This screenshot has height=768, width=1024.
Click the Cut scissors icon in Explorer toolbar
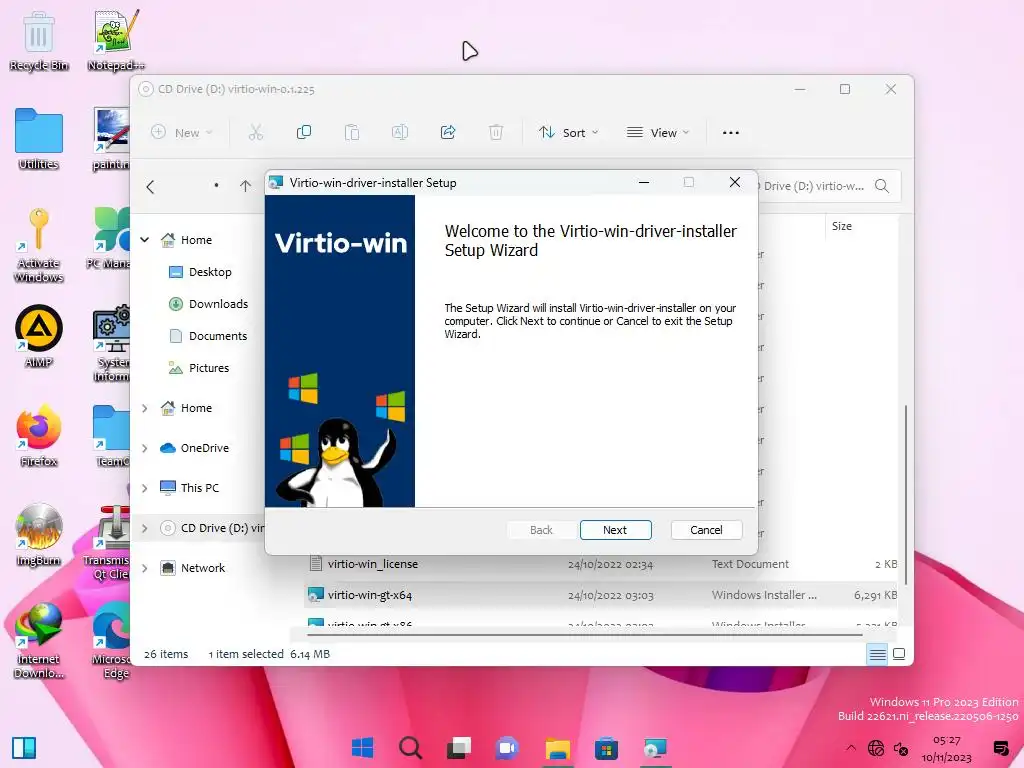pyautogui.click(x=255, y=133)
